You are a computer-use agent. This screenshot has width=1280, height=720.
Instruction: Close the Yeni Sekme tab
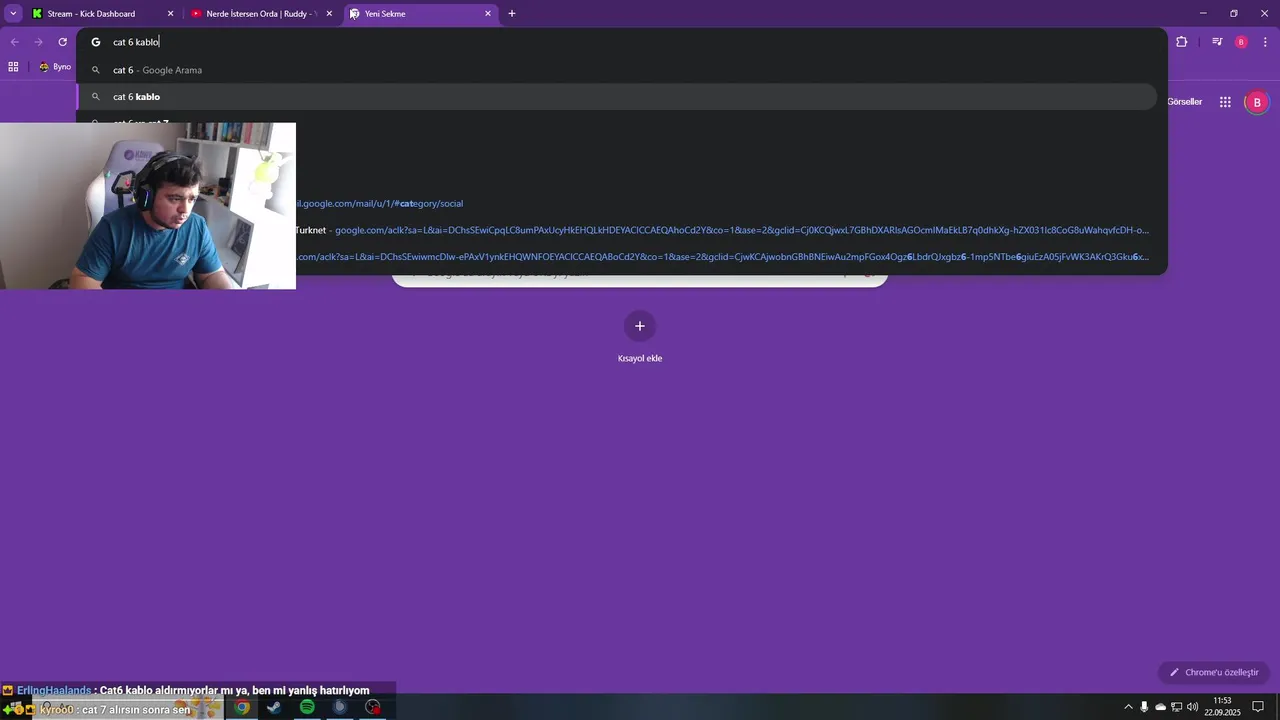coord(488,14)
